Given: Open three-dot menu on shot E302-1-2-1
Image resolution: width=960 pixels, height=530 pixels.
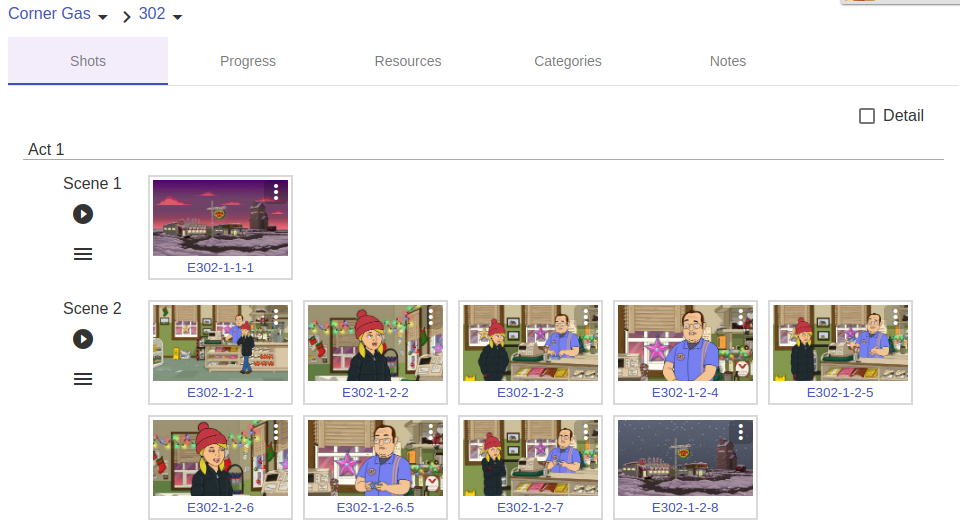Looking at the screenshot, I should [276, 316].
